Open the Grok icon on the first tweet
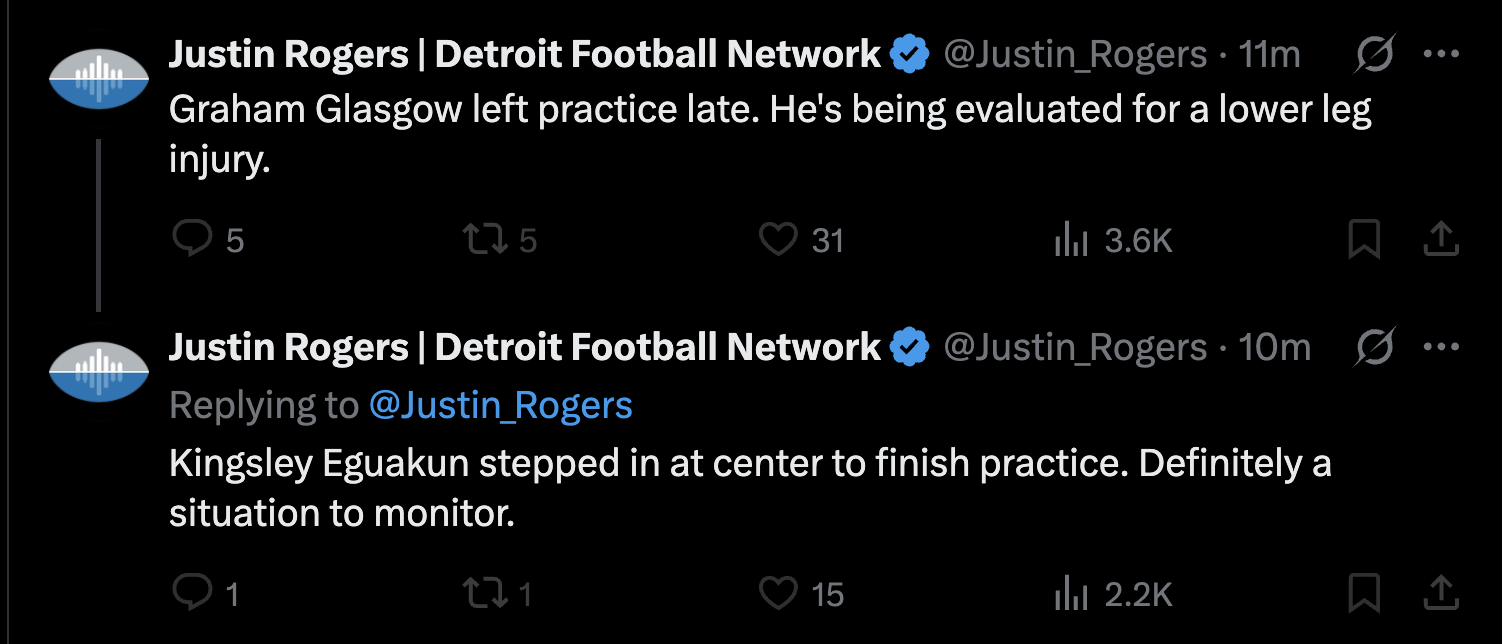 [1375, 54]
